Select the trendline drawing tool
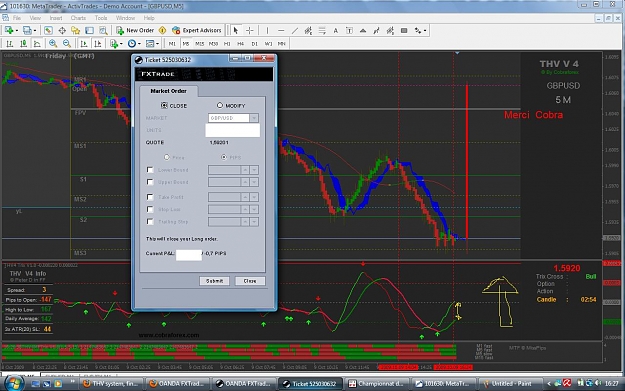625x391 pixels. [295, 30]
